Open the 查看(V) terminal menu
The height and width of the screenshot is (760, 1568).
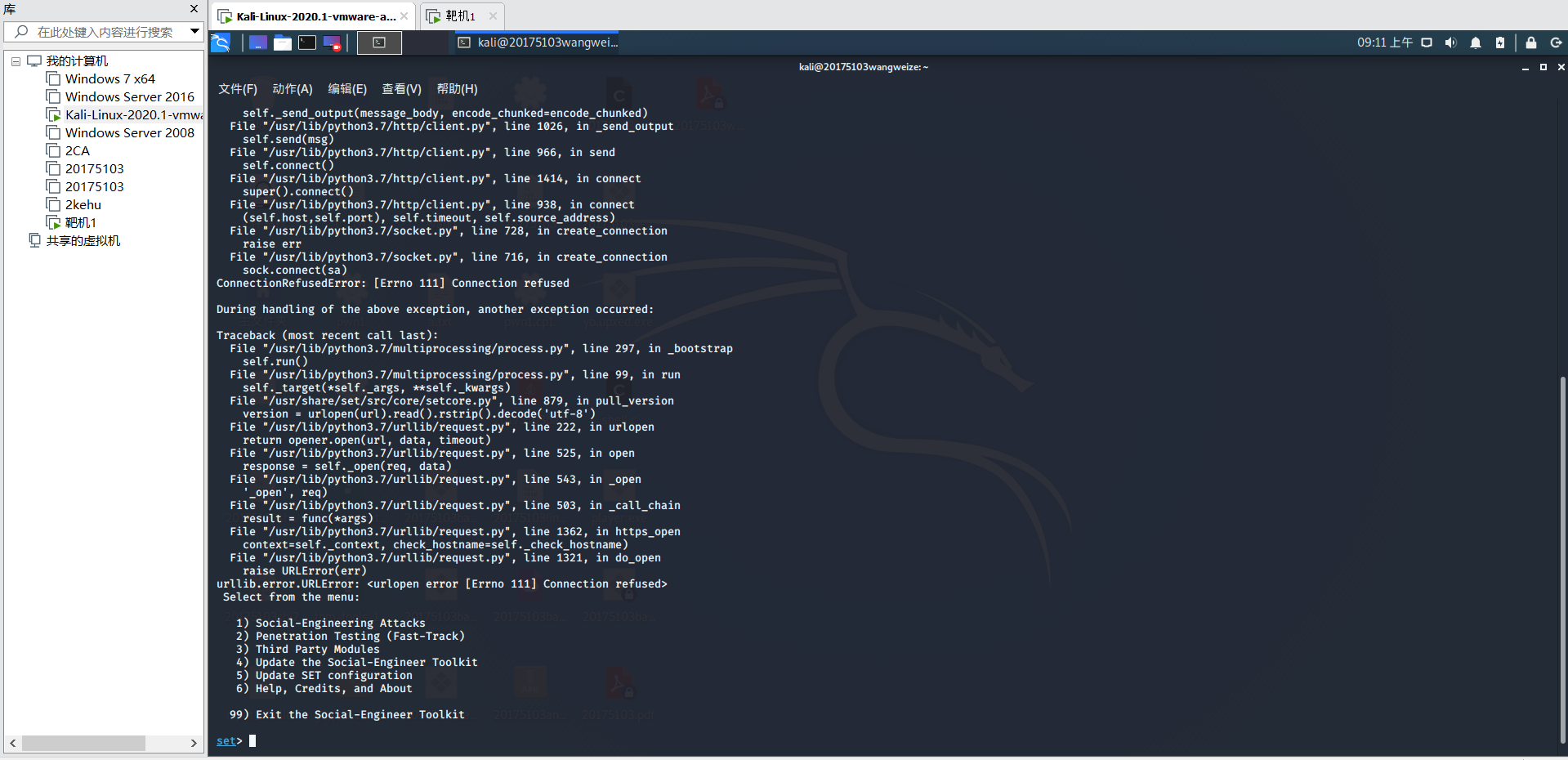402,89
